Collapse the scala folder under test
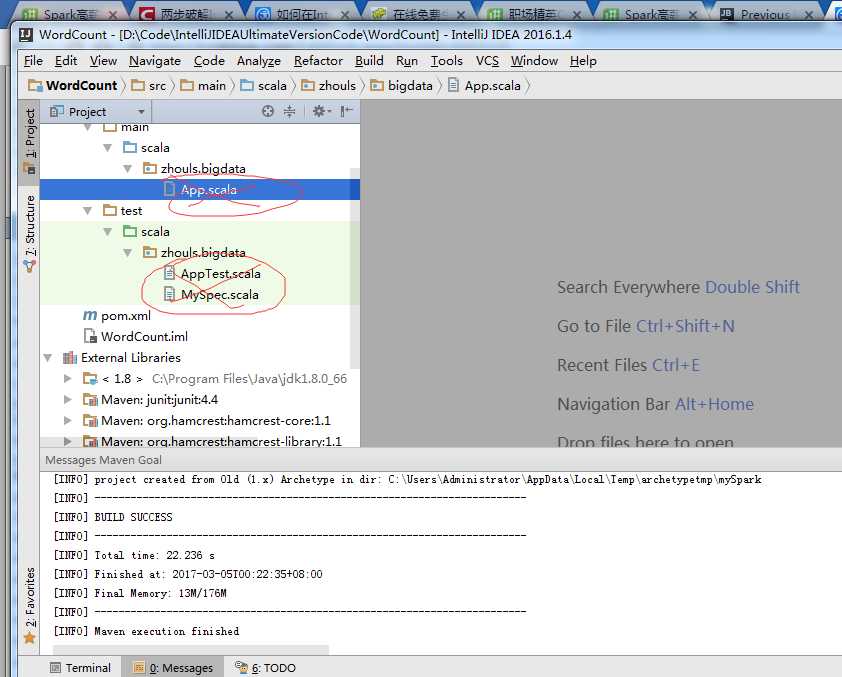This screenshot has height=677, width=842. pos(107,231)
